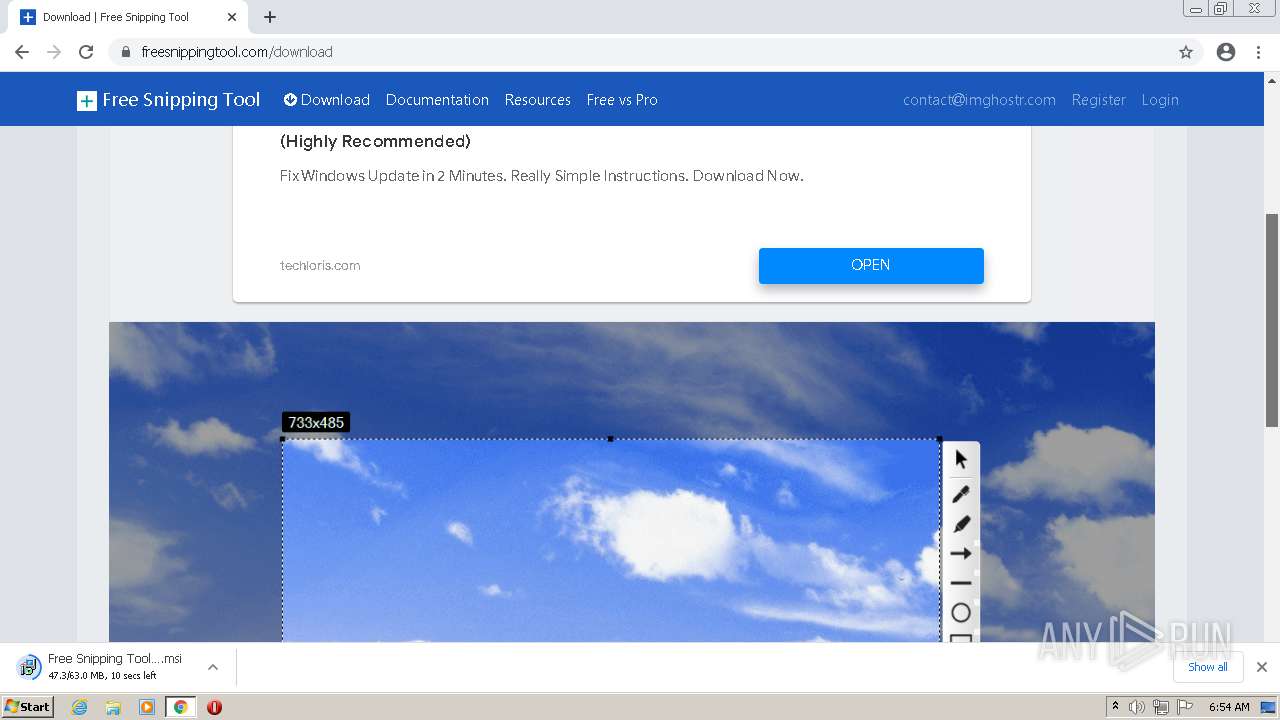Select the pointer tool in snipping toolbar
1280x720 pixels.
(x=961, y=459)
